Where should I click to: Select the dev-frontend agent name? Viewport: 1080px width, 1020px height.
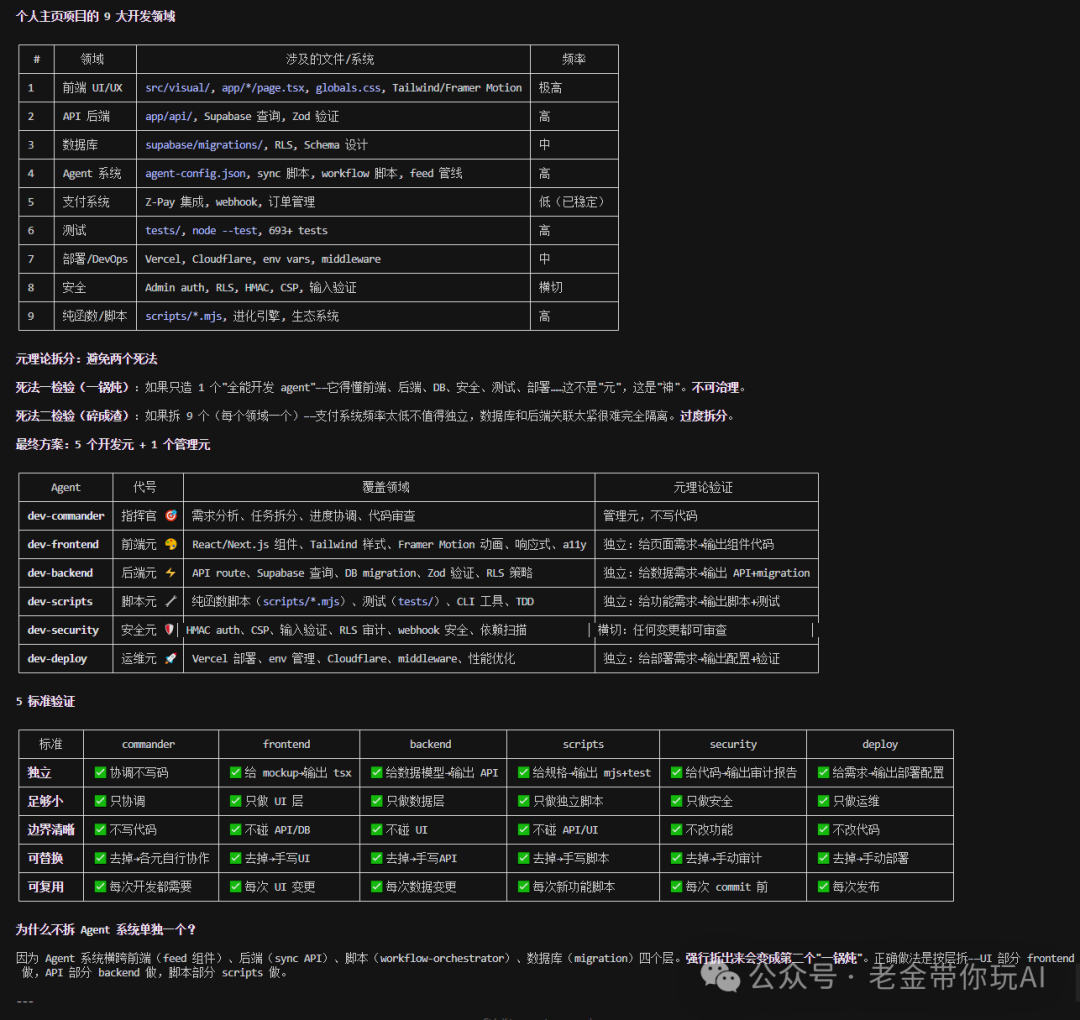click(x=63, y=544)
